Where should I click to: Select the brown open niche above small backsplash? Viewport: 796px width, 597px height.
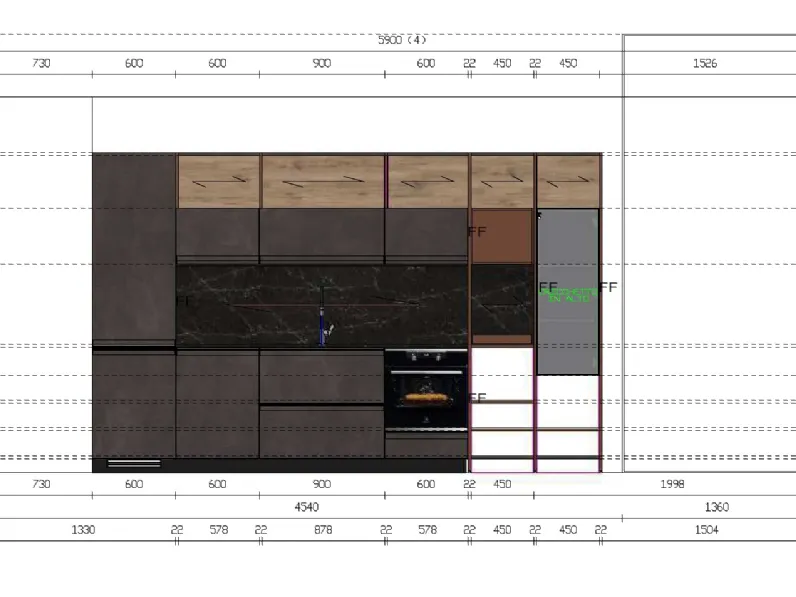tap(502, 236)
